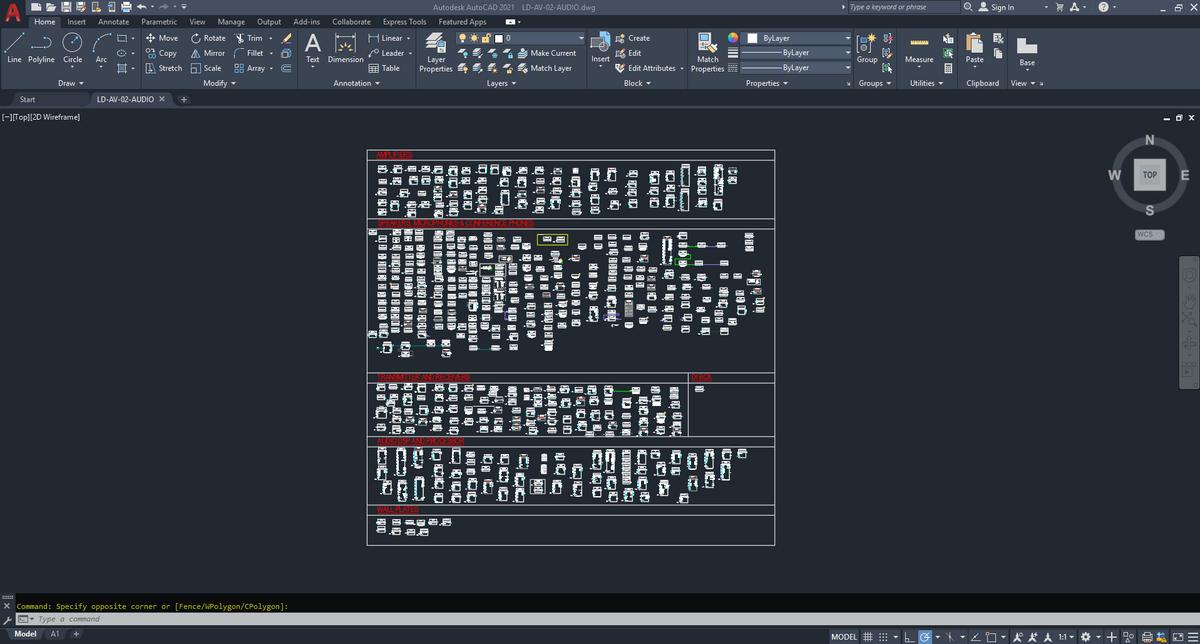Select the Polyline tool
The width and height of the screenshot is (1200, 644).
41,48
